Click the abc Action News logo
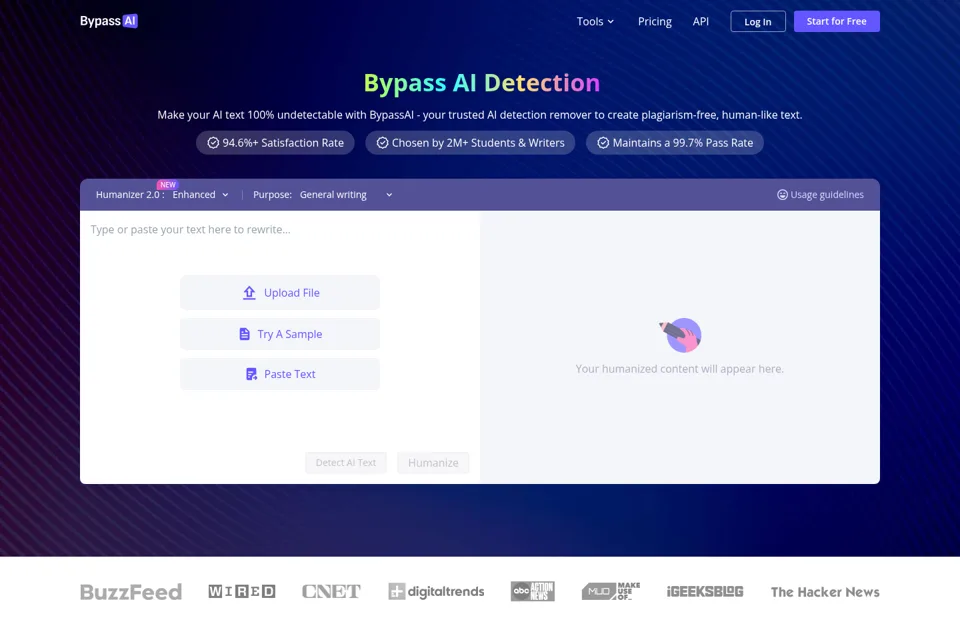Viewport: 960px width, 640px height. [x=533, y=591]
